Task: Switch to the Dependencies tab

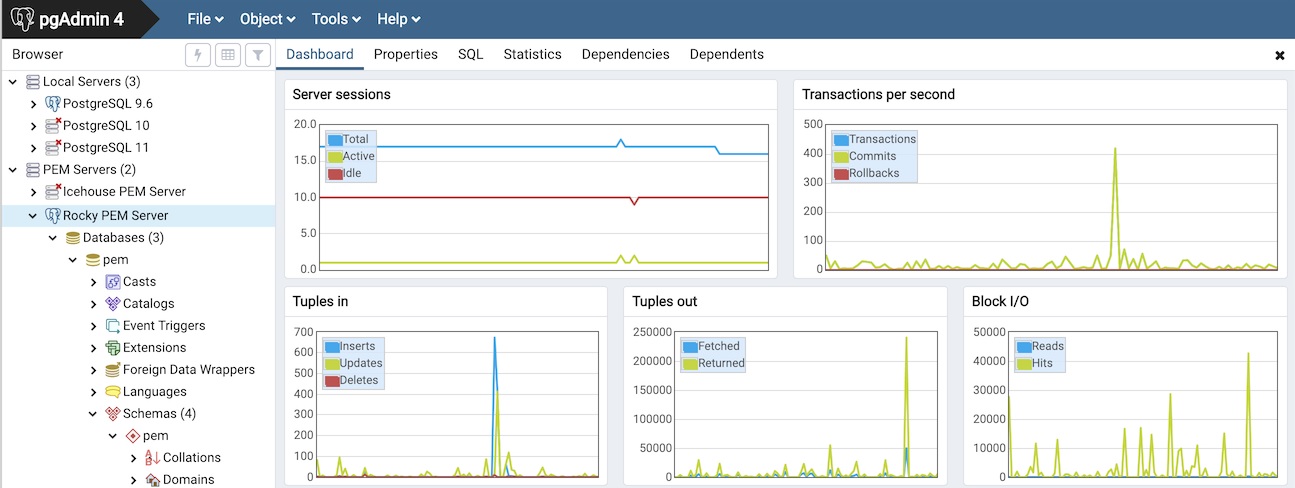Action: (x=626, y=55)
